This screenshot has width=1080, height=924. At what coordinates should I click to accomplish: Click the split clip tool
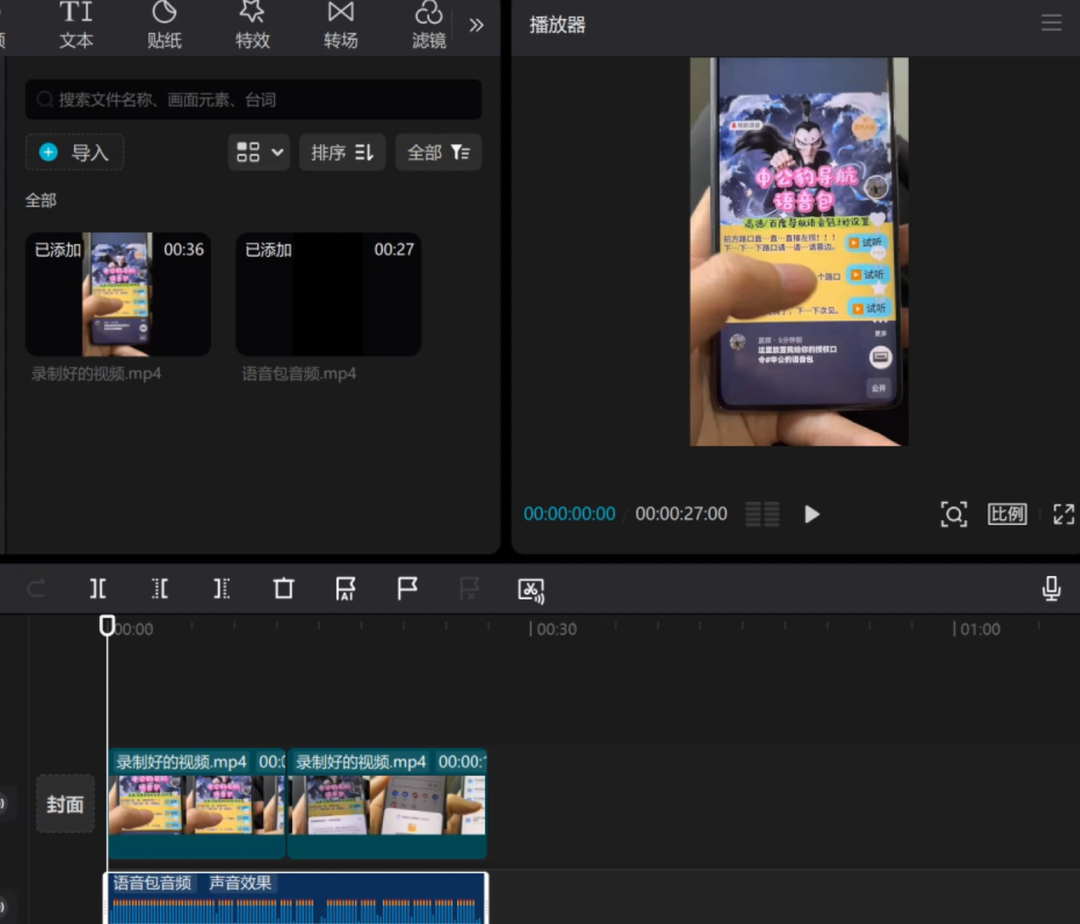click(98, 589)
